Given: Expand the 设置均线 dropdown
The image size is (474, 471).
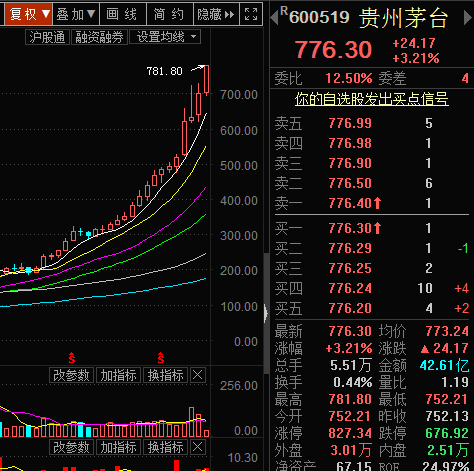Looking at the screenshot, I should click(x=165, y=37).
